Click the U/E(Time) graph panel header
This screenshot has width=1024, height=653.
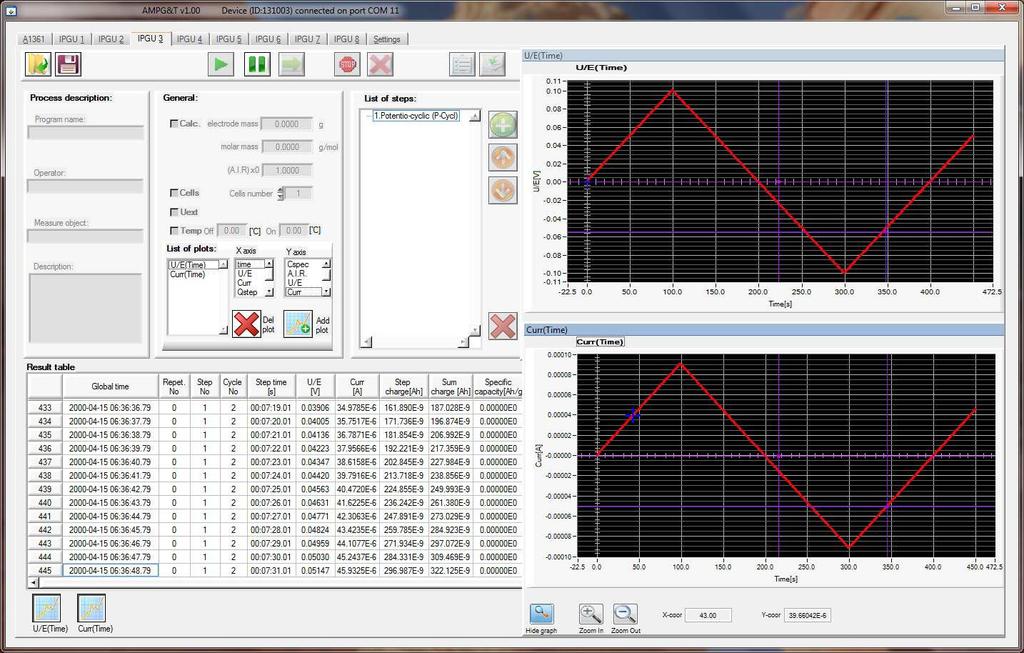763,56
